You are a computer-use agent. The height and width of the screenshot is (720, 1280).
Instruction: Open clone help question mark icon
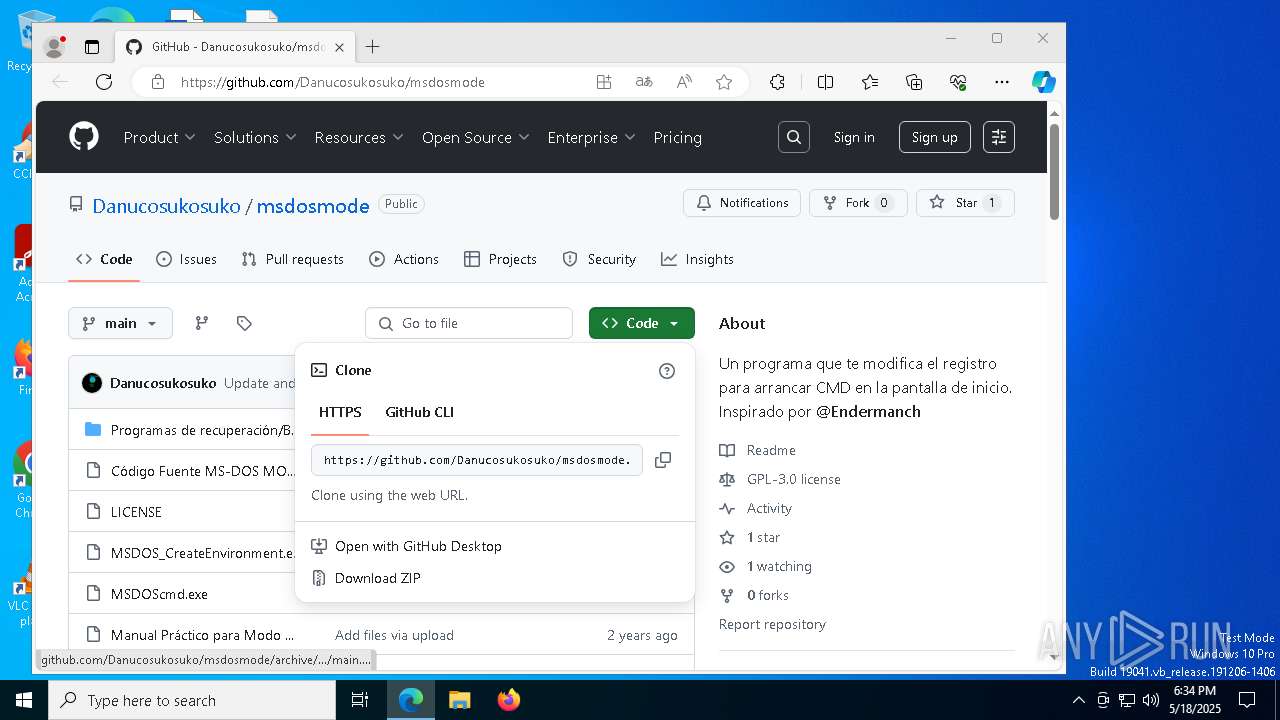click(667, 371)
